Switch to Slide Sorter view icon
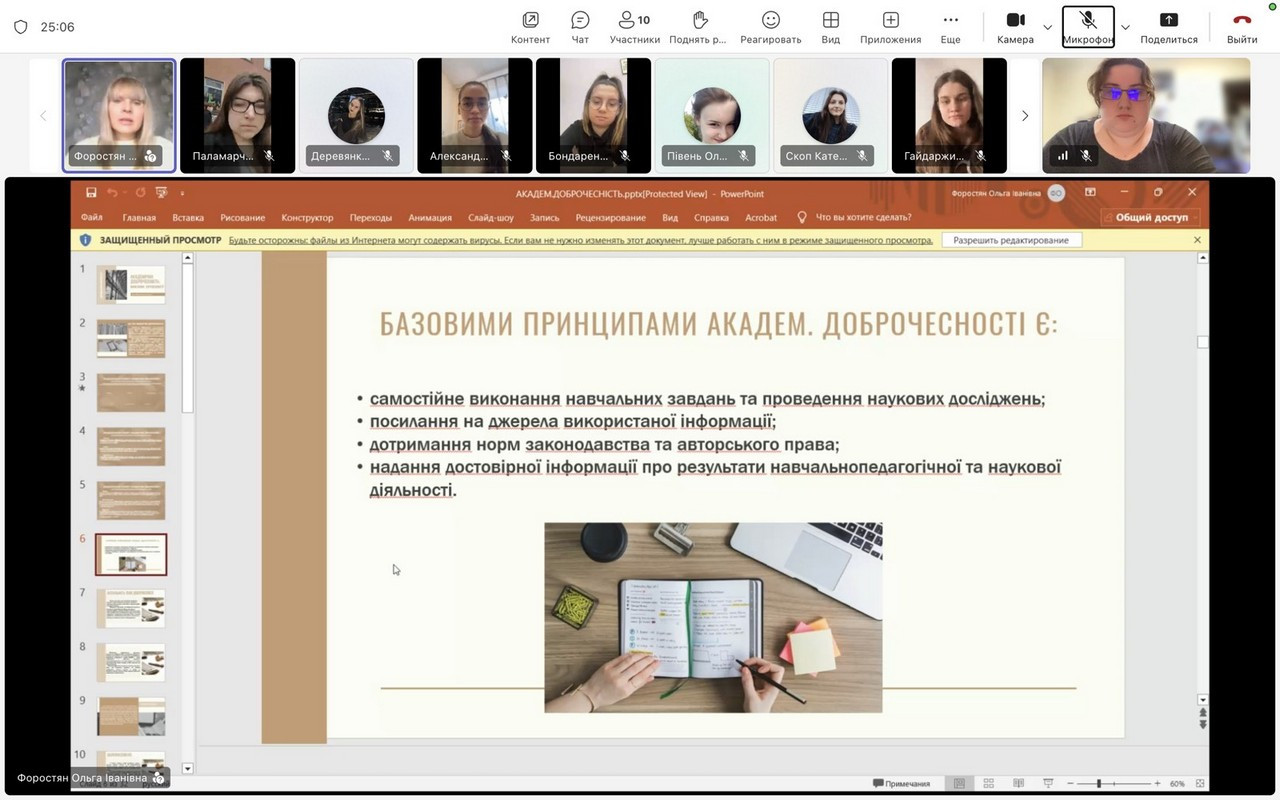 point(989,783)
